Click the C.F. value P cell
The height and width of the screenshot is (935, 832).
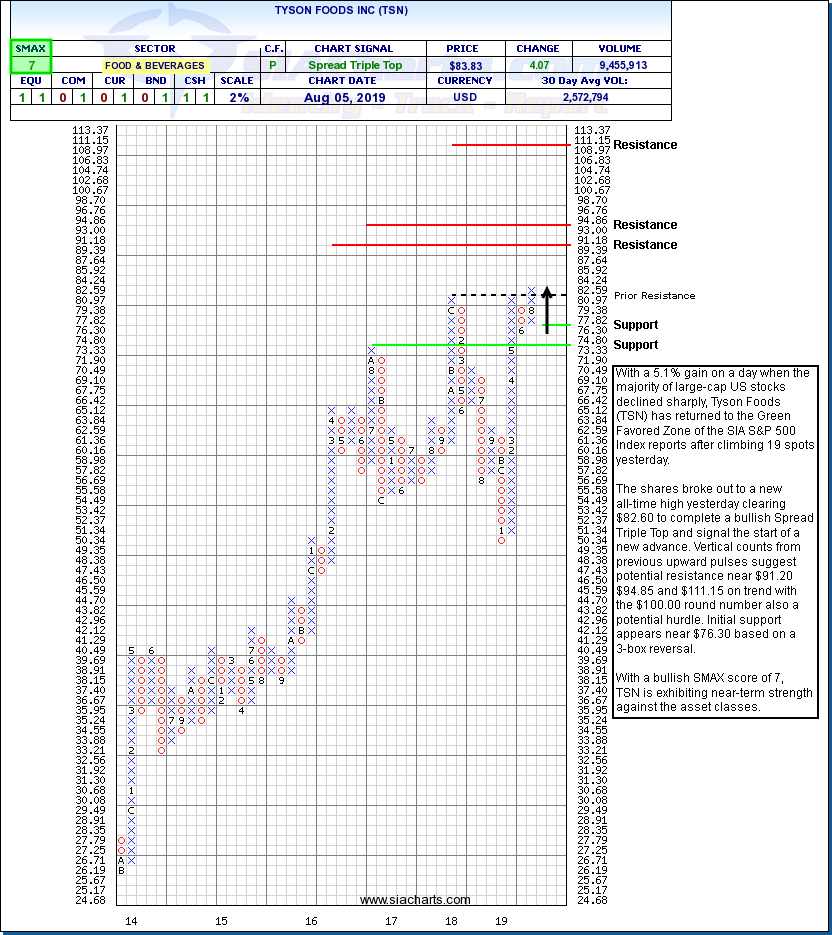(x=273, y=65)
